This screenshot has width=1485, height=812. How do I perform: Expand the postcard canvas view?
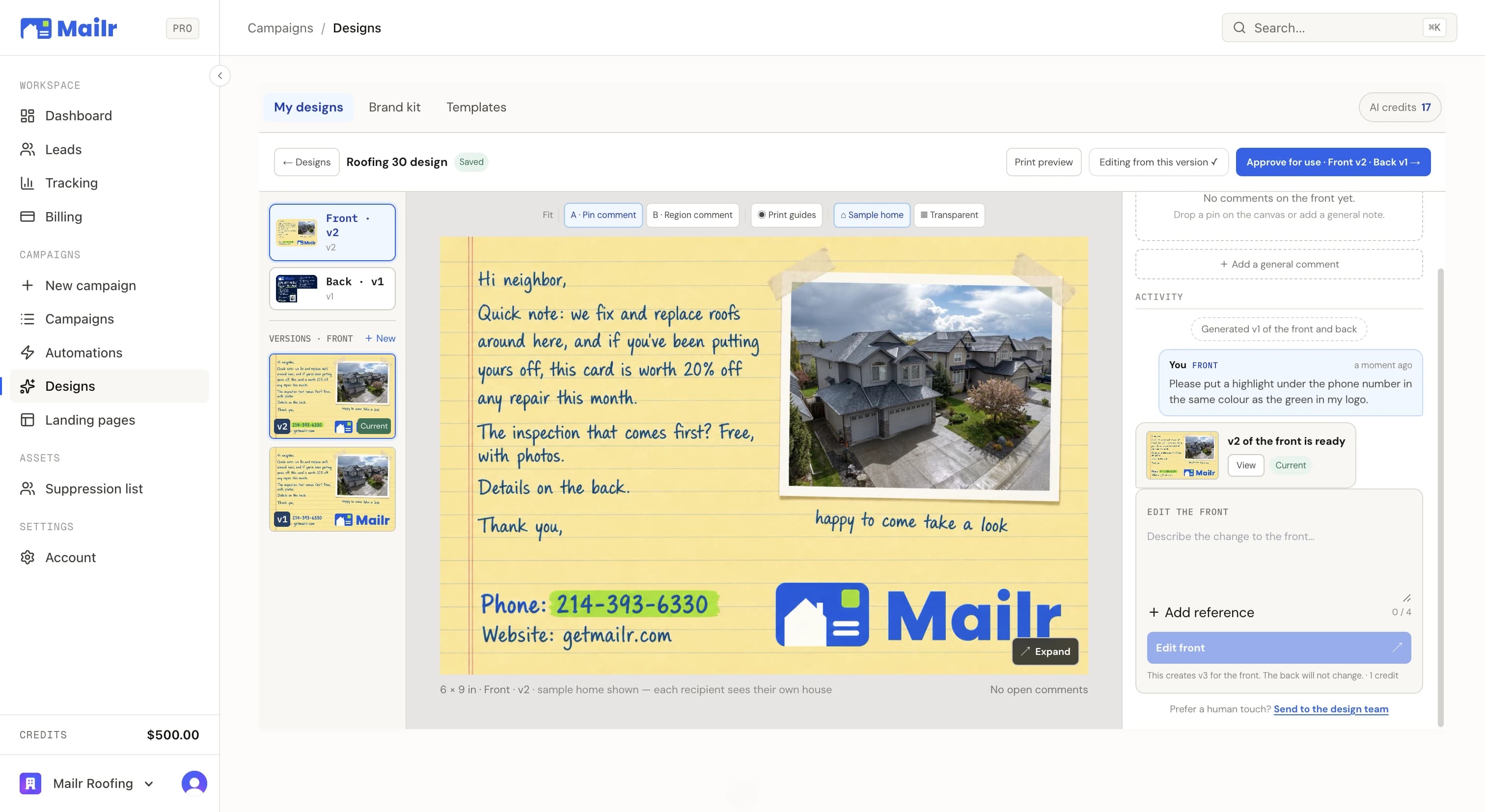pyautogui.click(x=1045, y=651)
